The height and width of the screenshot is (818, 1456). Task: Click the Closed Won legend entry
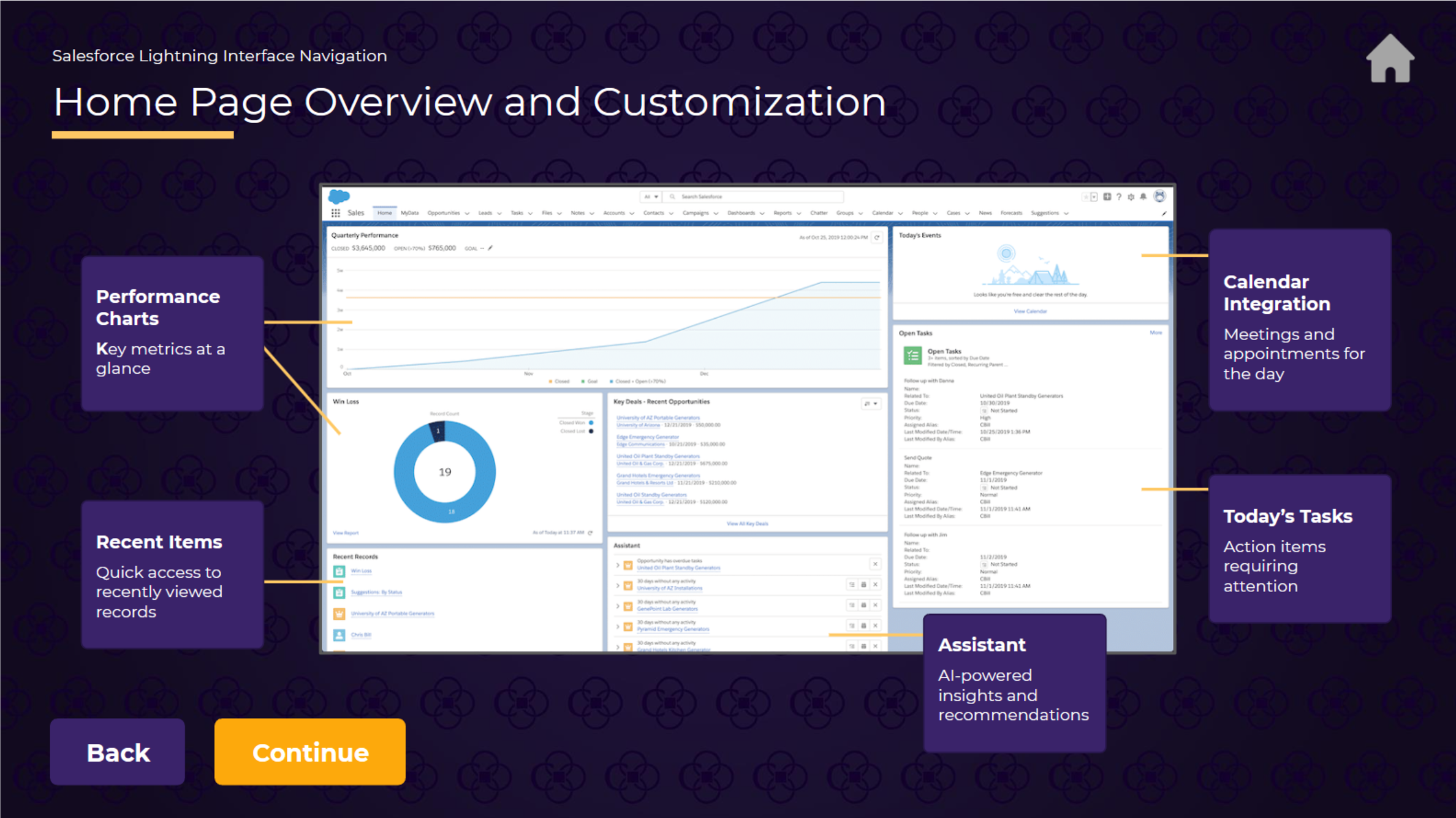[x=575, y=423]
